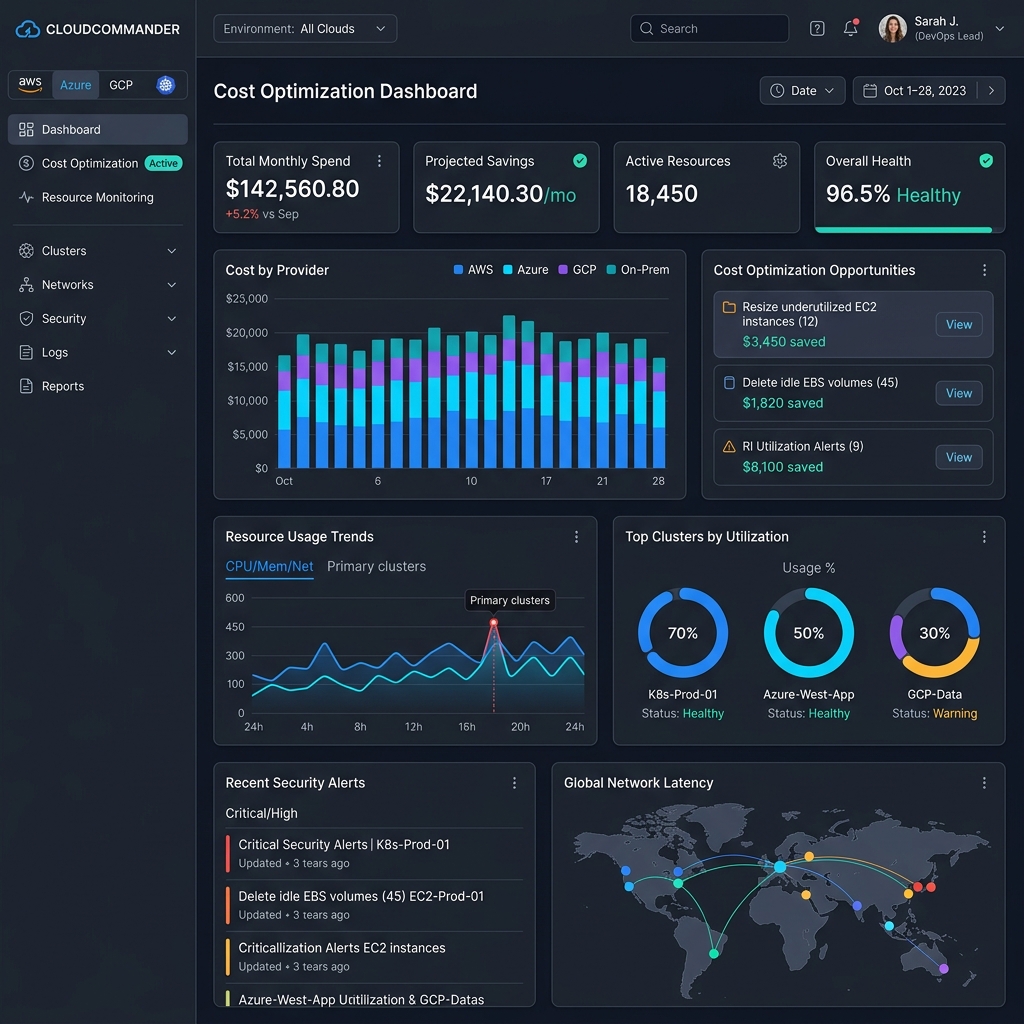1024x1024 pixels.
Task: Toggle On-Prem legend entry
Action: coord(638,270)
